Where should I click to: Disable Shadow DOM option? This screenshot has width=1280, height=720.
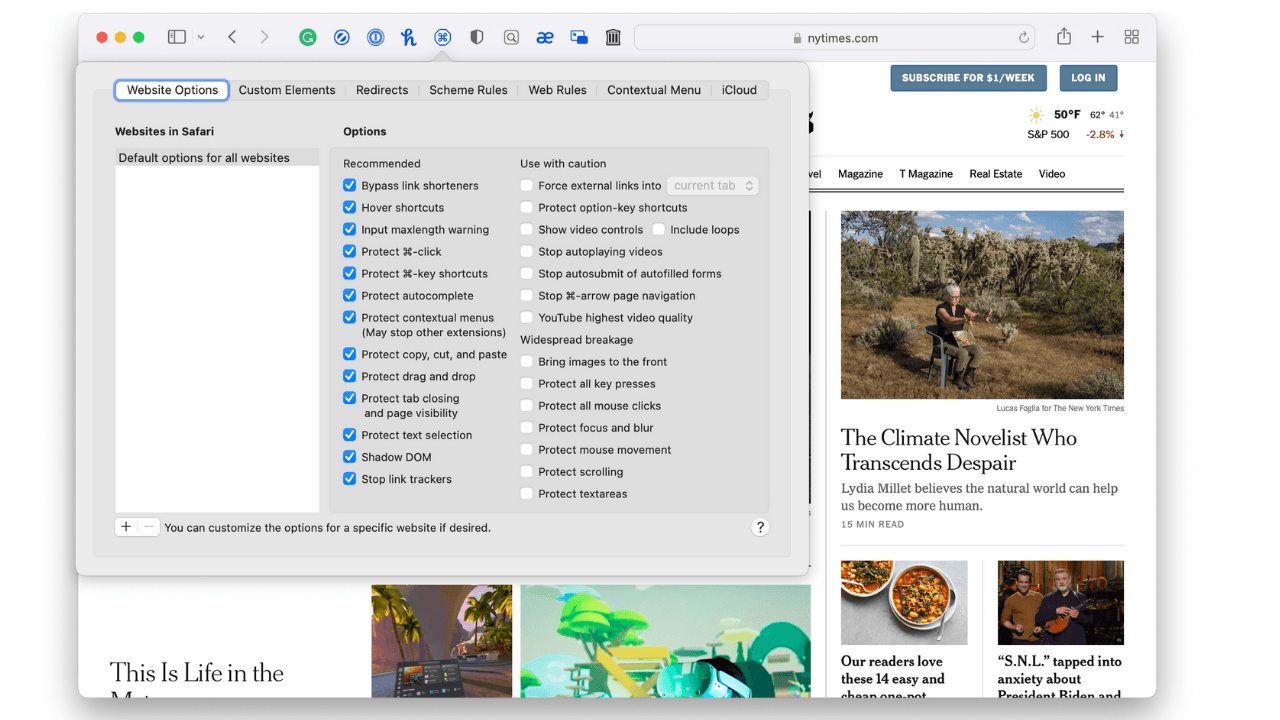(x=350, y=457)
